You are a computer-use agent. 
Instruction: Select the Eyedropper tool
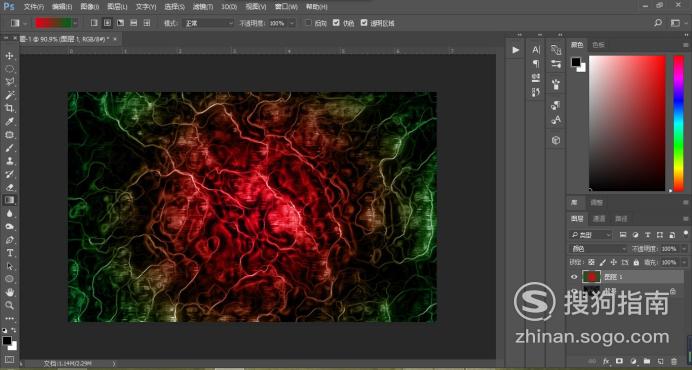9,121
